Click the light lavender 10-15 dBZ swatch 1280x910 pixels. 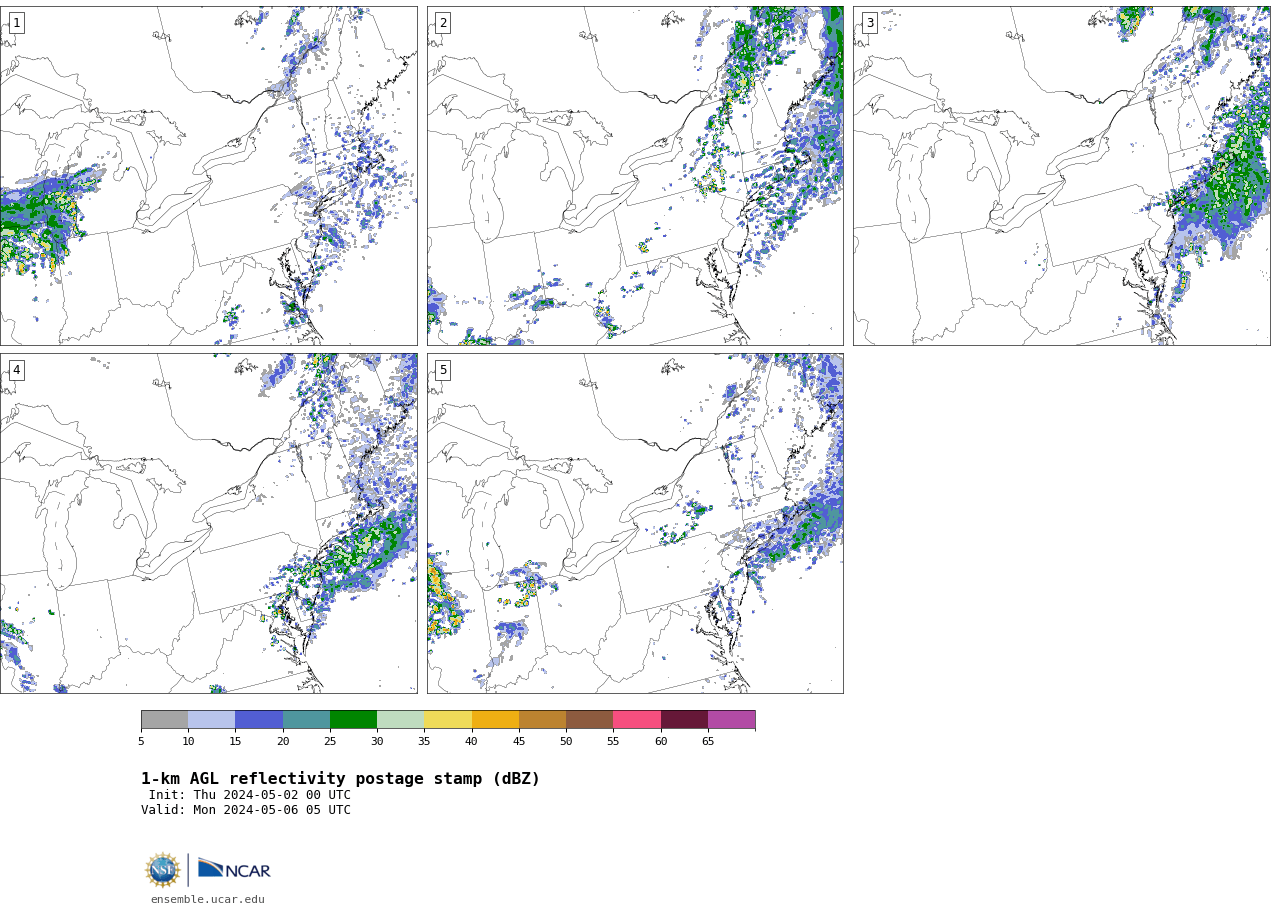pos(211,720)
